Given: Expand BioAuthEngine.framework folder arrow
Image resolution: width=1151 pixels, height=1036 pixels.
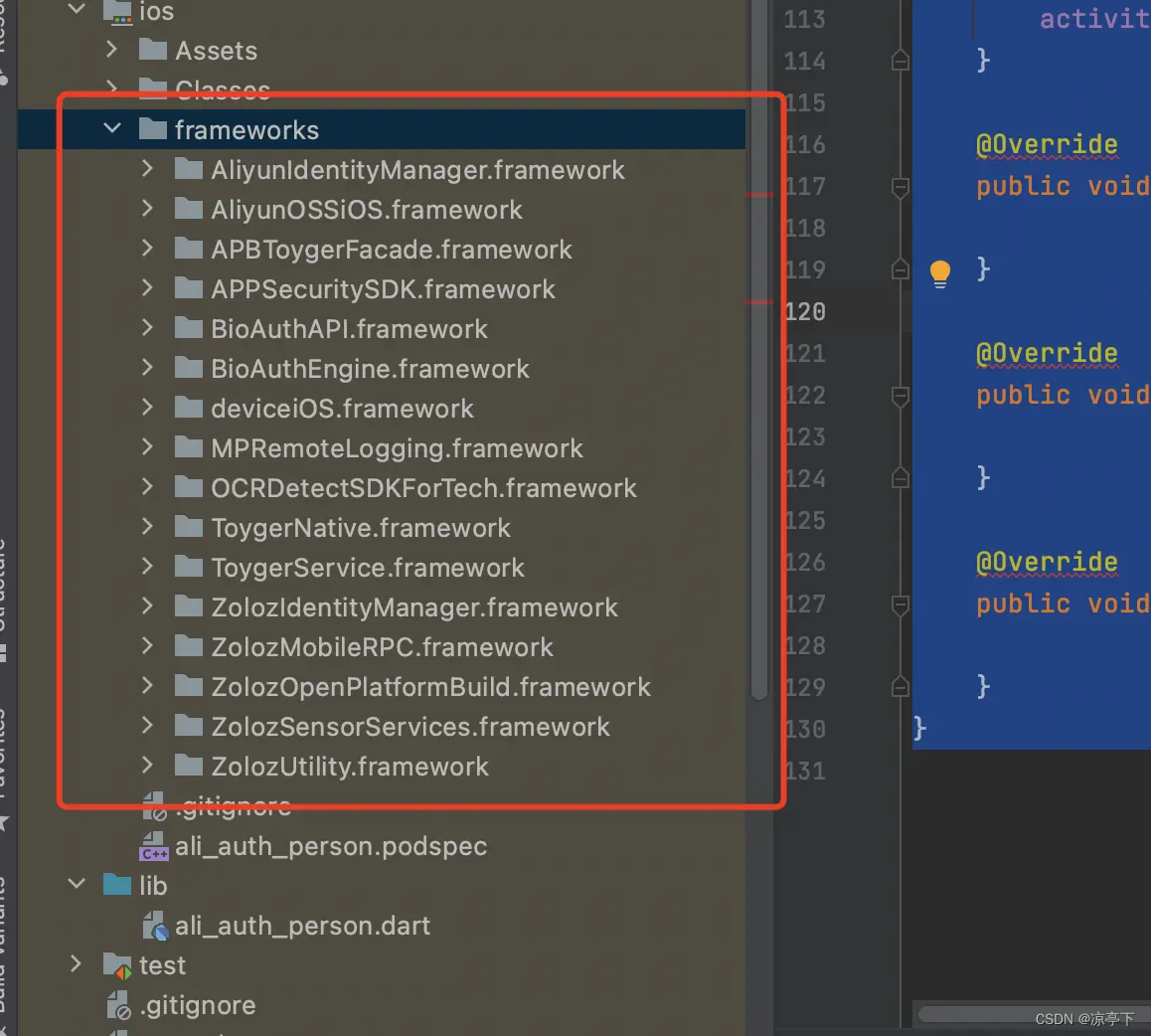Looking at the screenshot, I should click(147, 367).
